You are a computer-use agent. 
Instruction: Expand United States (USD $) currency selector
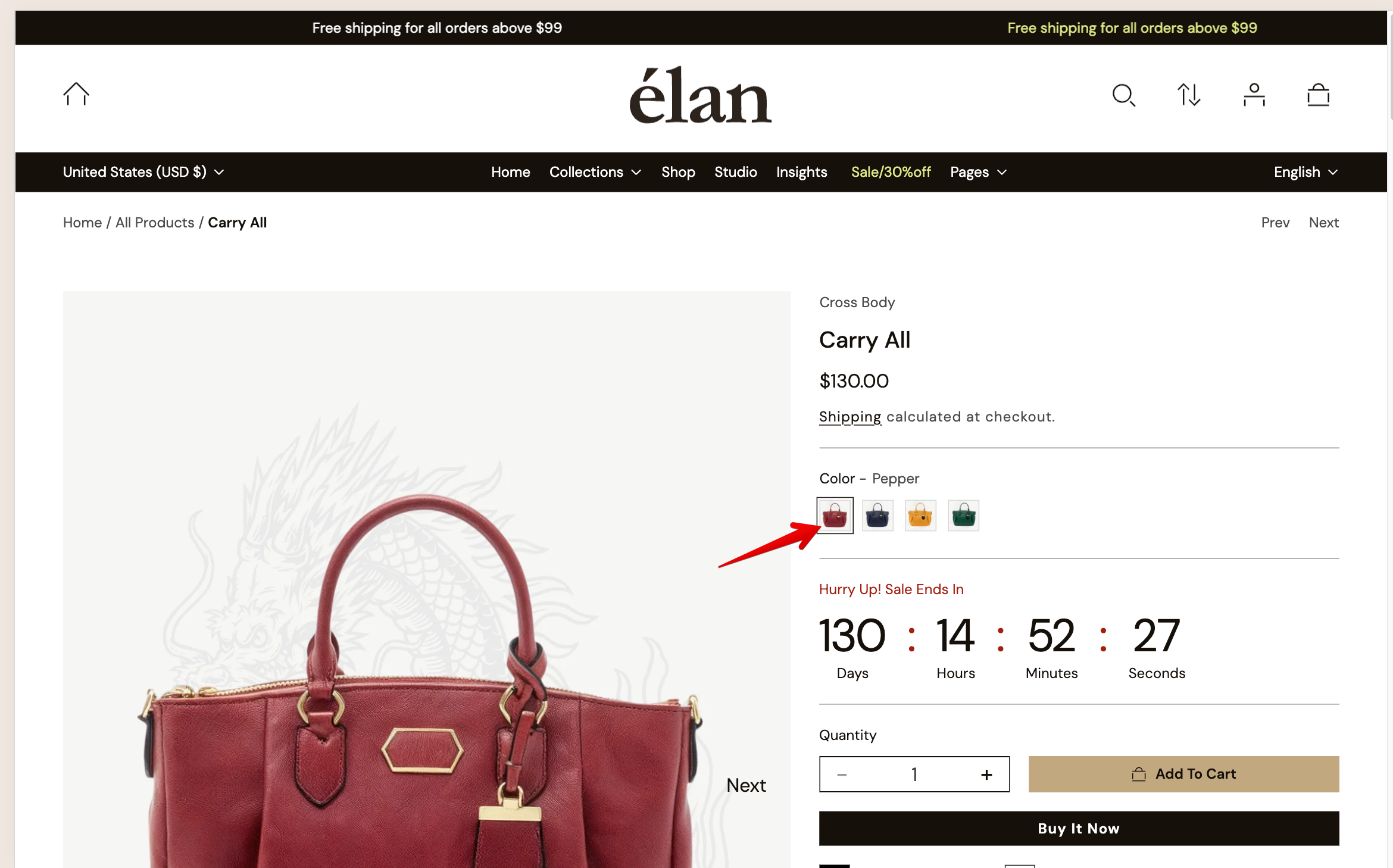143,172
